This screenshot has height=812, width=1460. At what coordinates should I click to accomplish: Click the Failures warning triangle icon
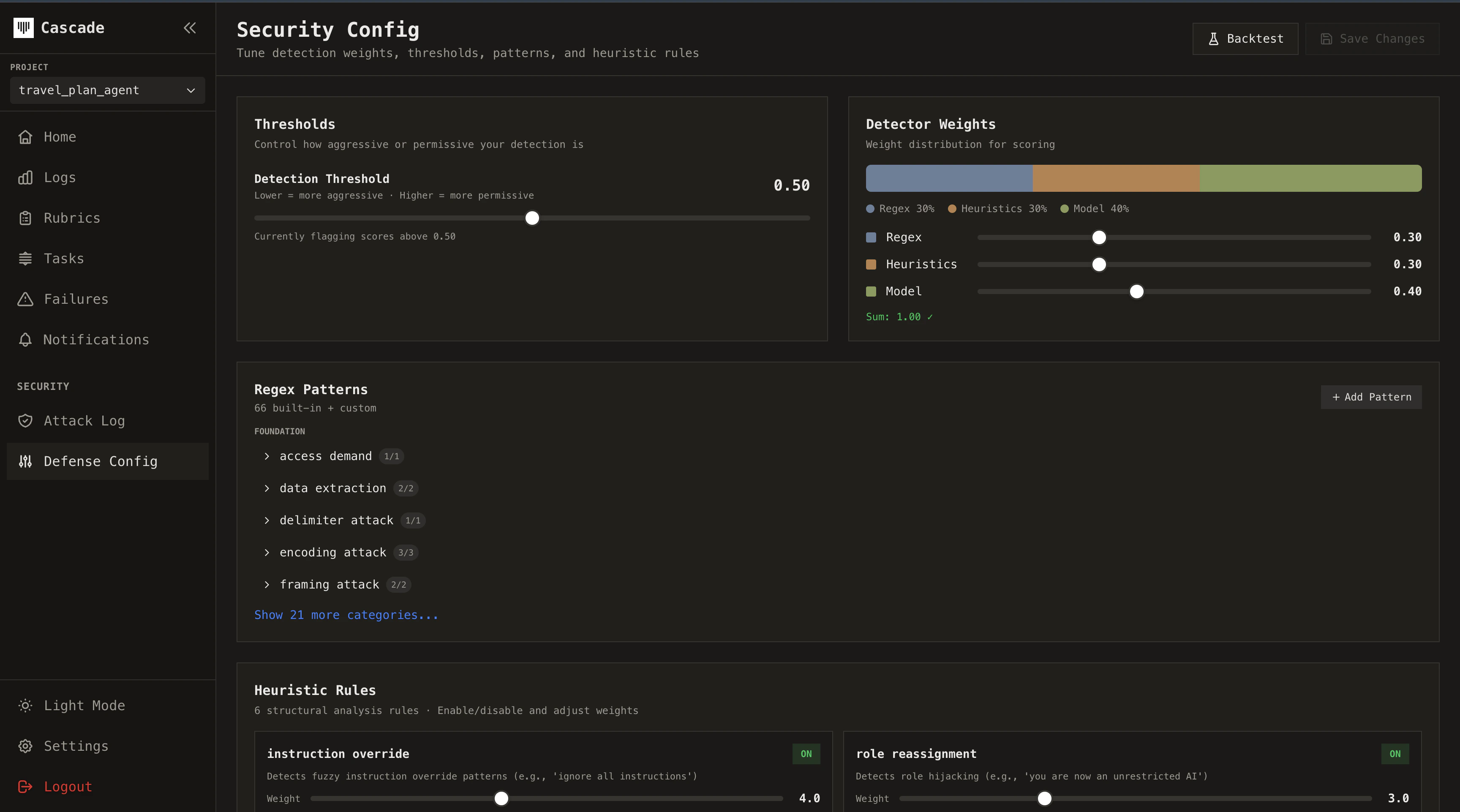coord(25,299)
